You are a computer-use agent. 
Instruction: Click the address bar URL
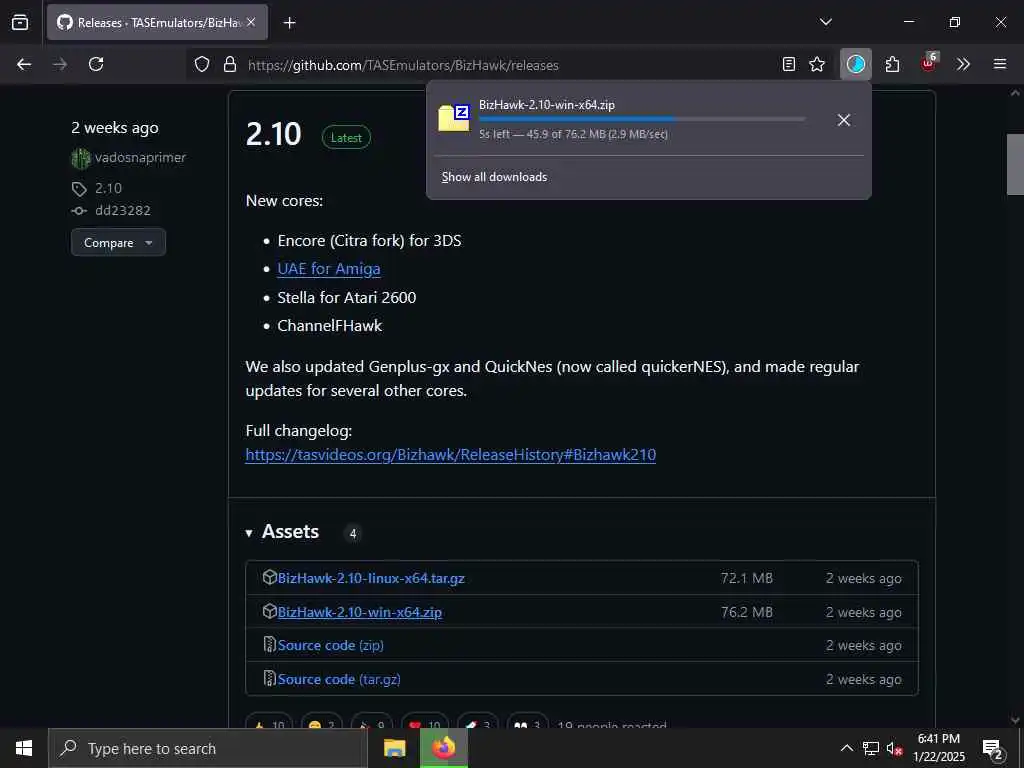[403, 65]
